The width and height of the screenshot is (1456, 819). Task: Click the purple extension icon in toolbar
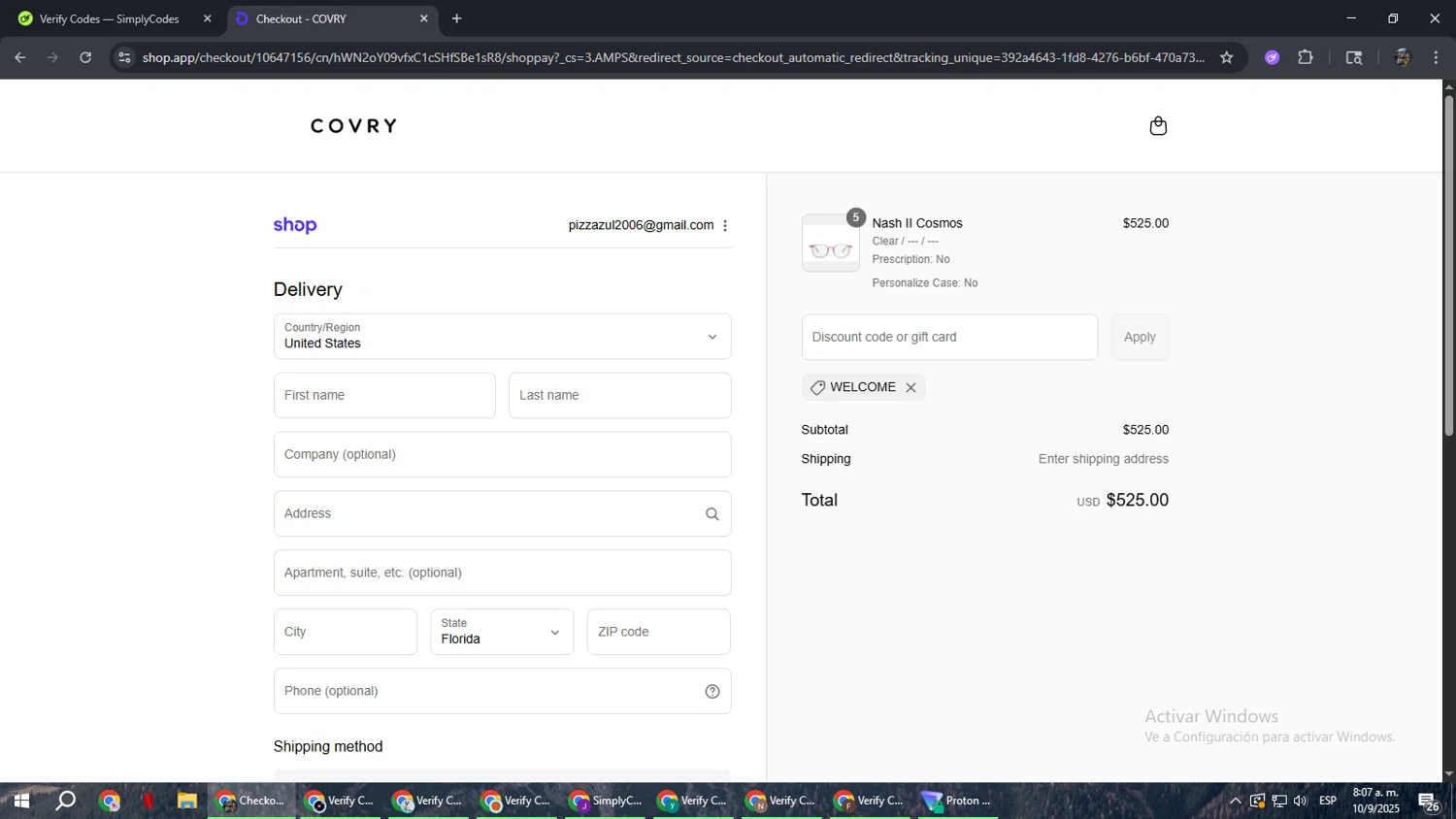coord(1272,57)
